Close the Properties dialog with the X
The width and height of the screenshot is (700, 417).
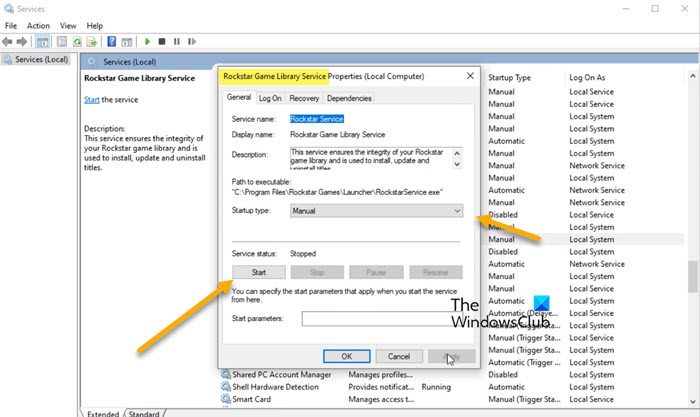pyautogui.click(x=470, y=76)
